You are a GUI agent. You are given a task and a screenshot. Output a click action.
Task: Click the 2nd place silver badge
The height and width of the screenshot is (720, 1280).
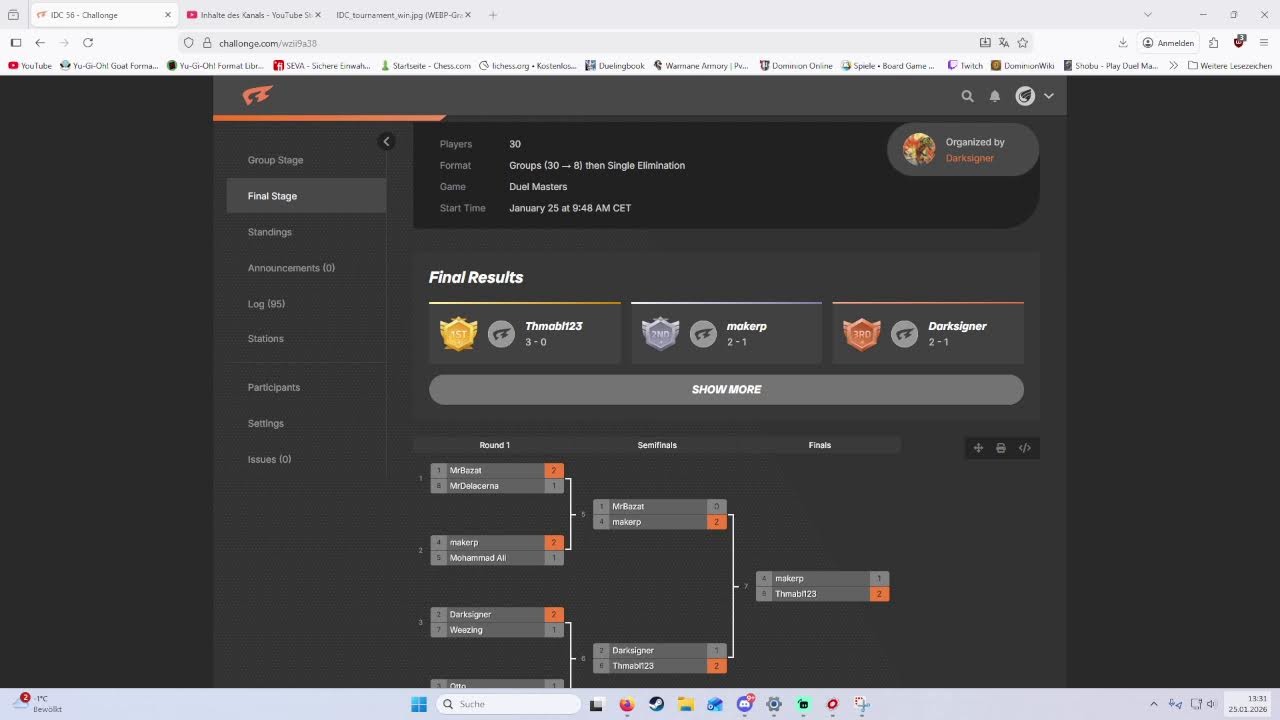[660, 334]
